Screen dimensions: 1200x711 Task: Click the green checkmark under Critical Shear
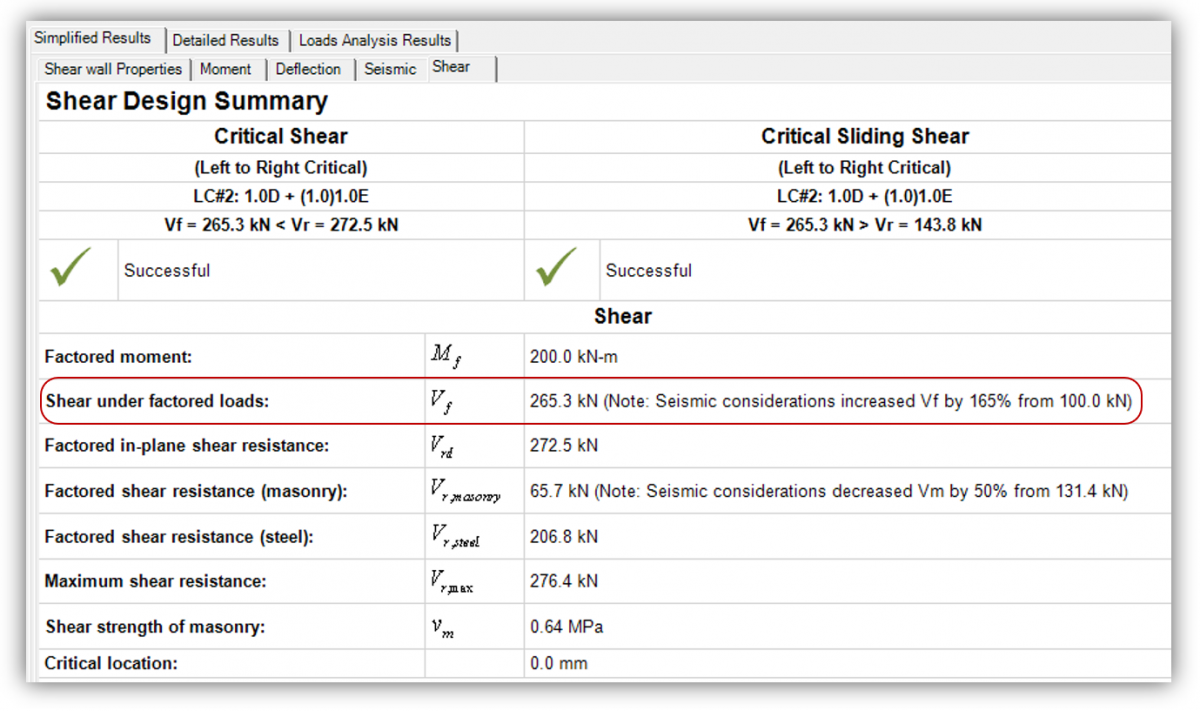(x=77, y=269)
